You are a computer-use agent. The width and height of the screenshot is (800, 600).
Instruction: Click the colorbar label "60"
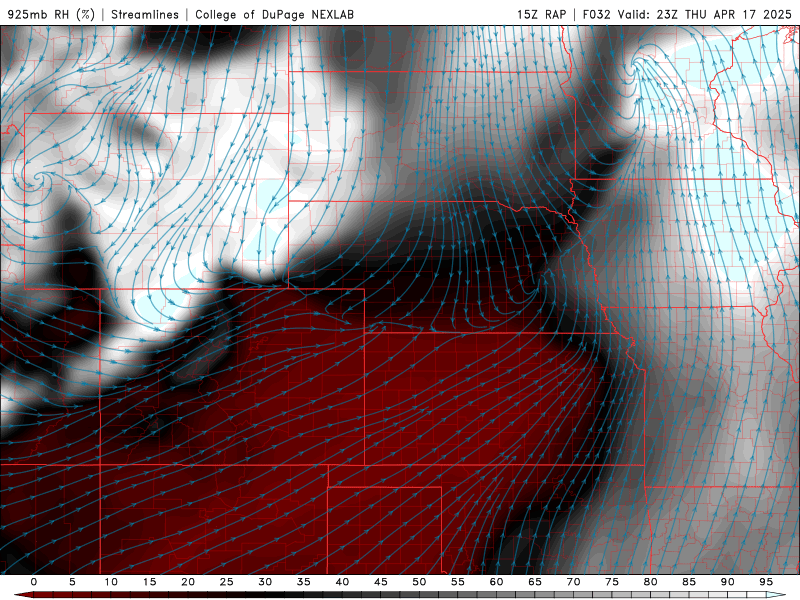[496, 582]
